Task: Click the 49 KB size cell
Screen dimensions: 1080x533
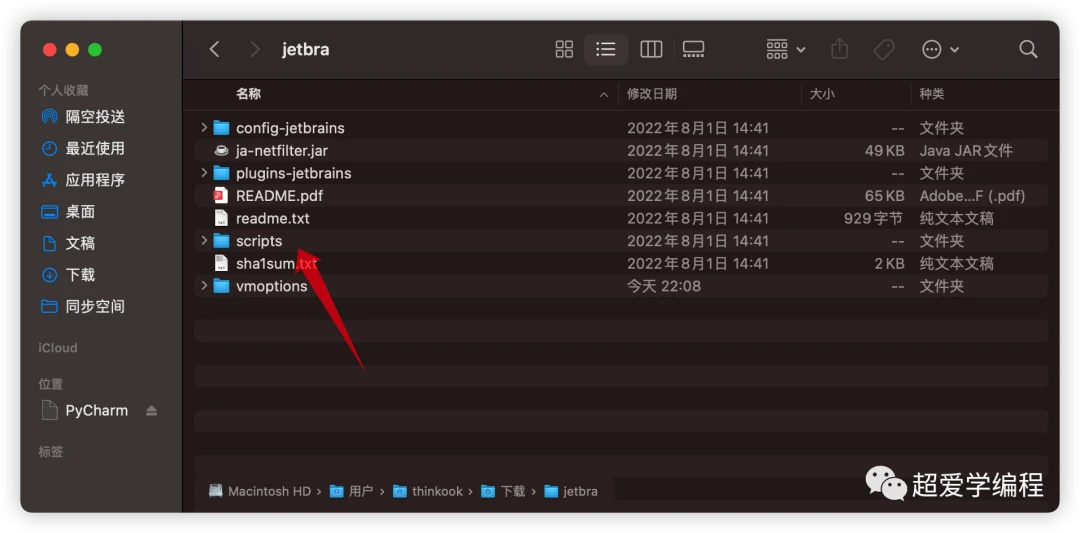Action: click(884, 150)
